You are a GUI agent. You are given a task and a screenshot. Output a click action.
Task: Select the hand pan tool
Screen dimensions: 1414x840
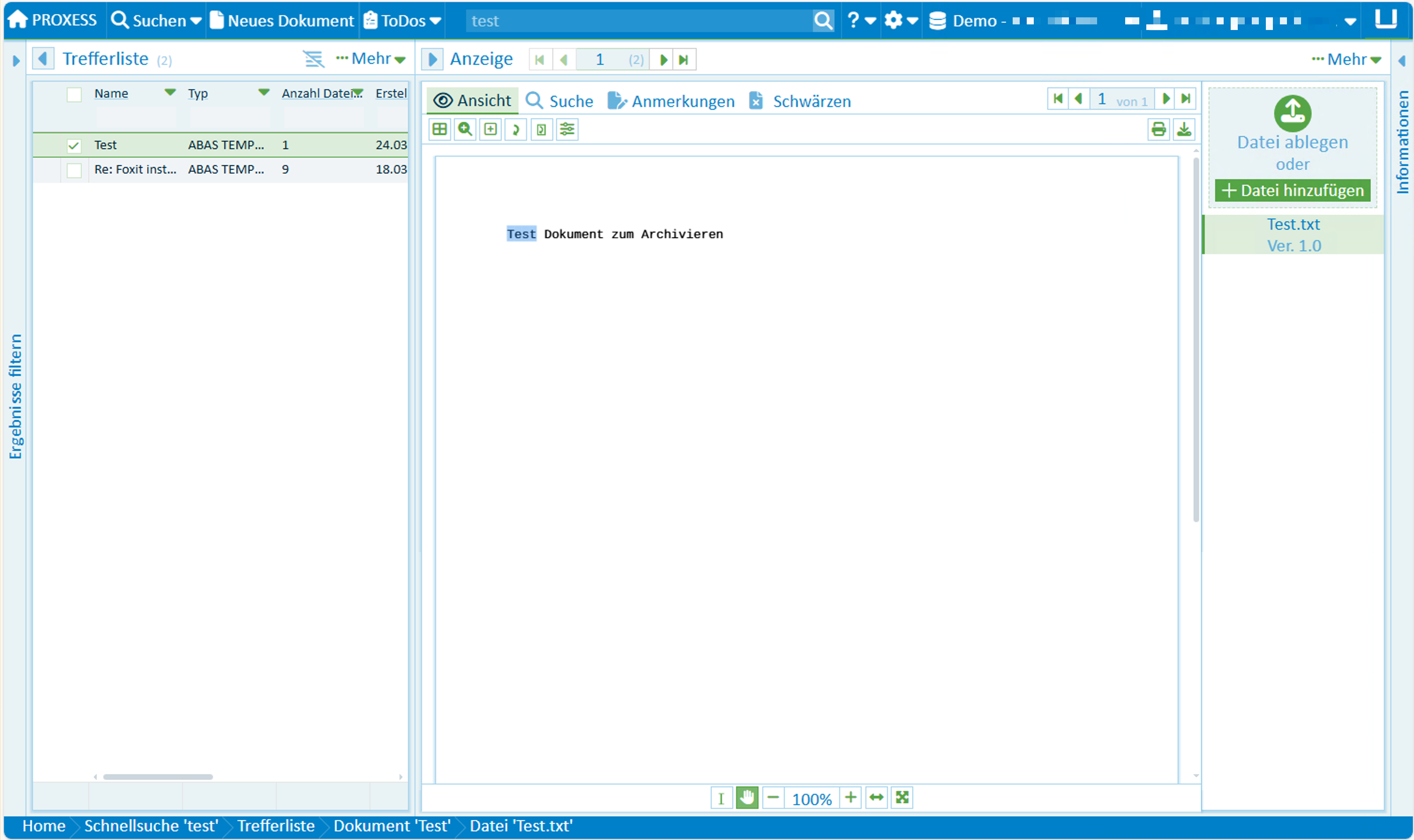(747, 798)
